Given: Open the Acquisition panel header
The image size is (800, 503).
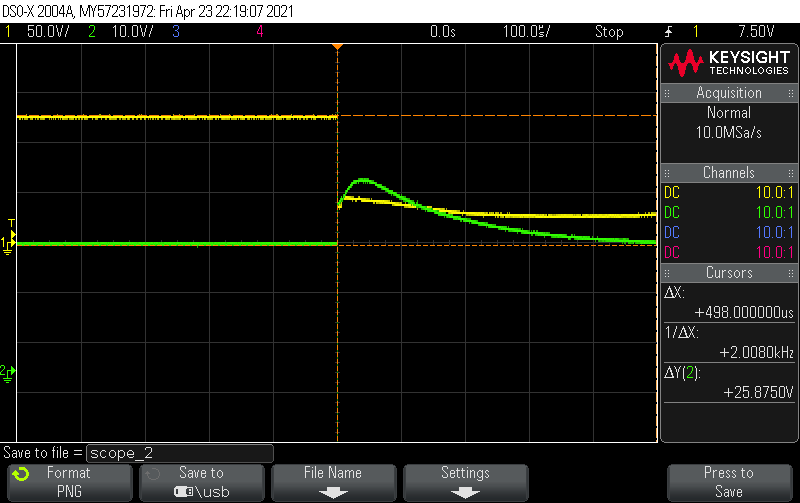Looking at the screenshot, I should pos(729,93).
